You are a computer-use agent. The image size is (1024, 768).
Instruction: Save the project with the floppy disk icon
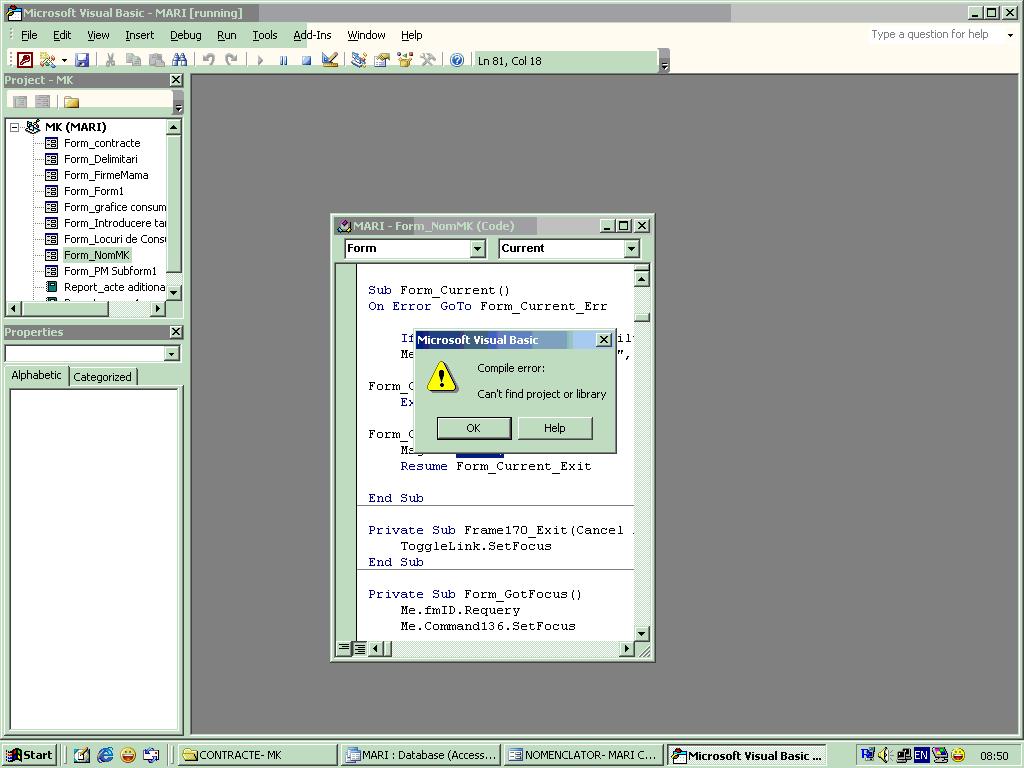pyautogui.click(x=82, y=60)
